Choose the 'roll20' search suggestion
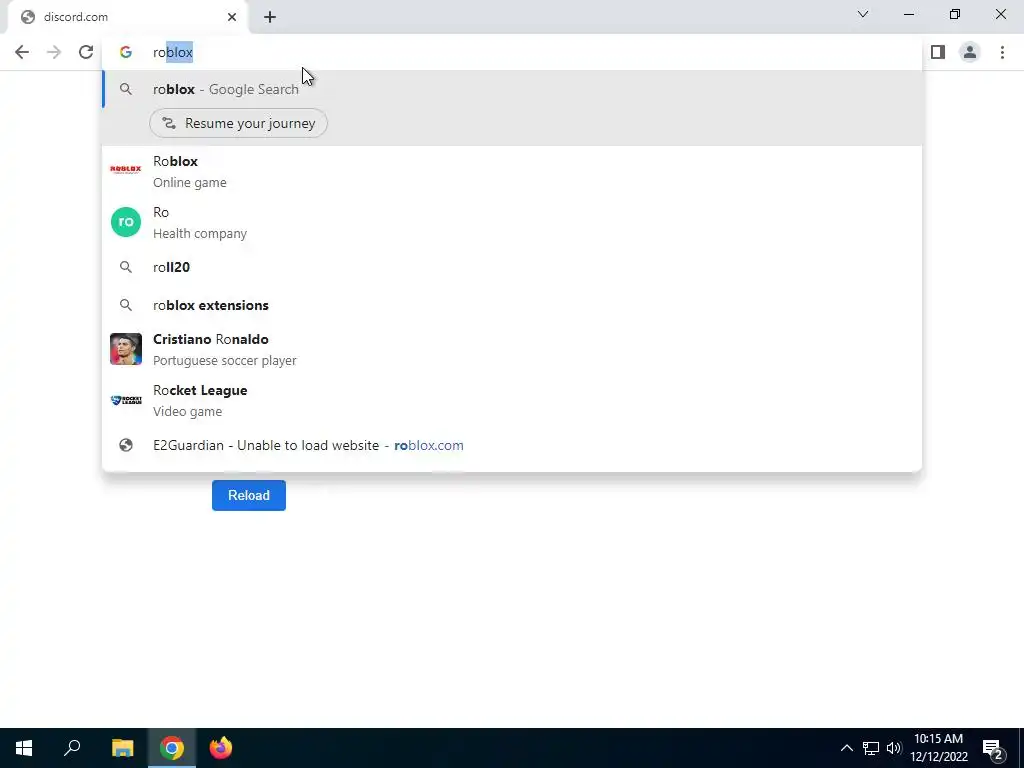Viewport: 1024px width, 768px height. tap(512, 267)
